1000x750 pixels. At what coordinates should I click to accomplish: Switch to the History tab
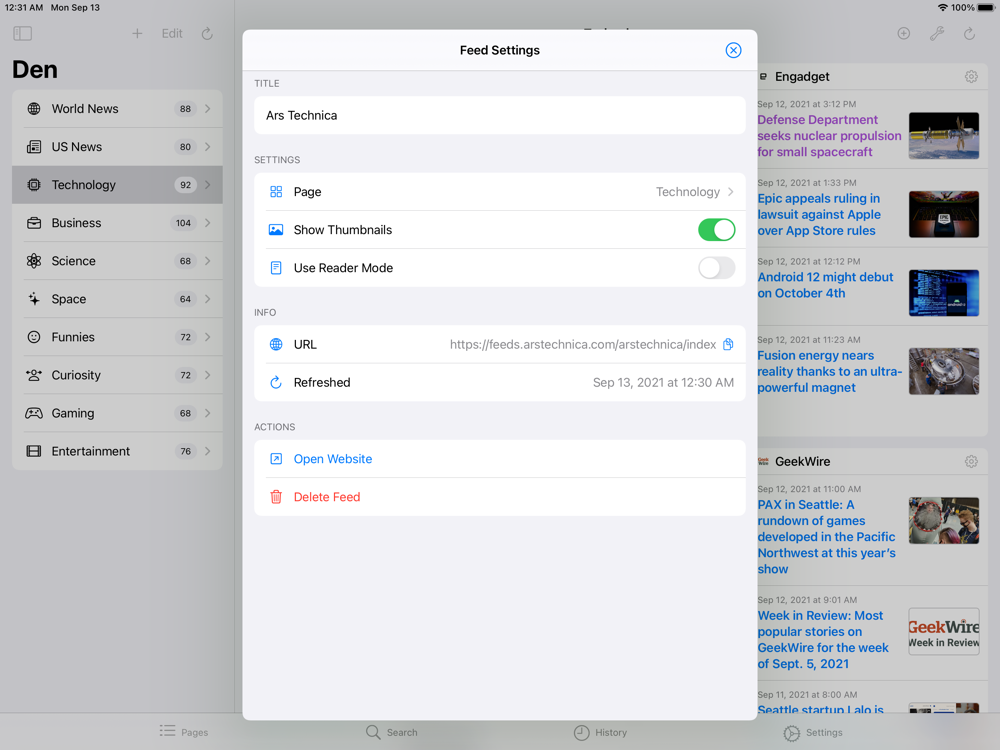pyautogui.click(x=600, y=732)
